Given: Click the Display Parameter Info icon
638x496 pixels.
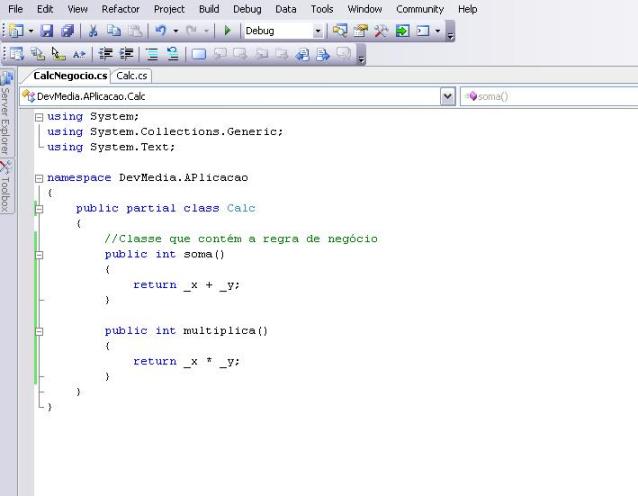Looking at the screenshot, I should point(37,54).
